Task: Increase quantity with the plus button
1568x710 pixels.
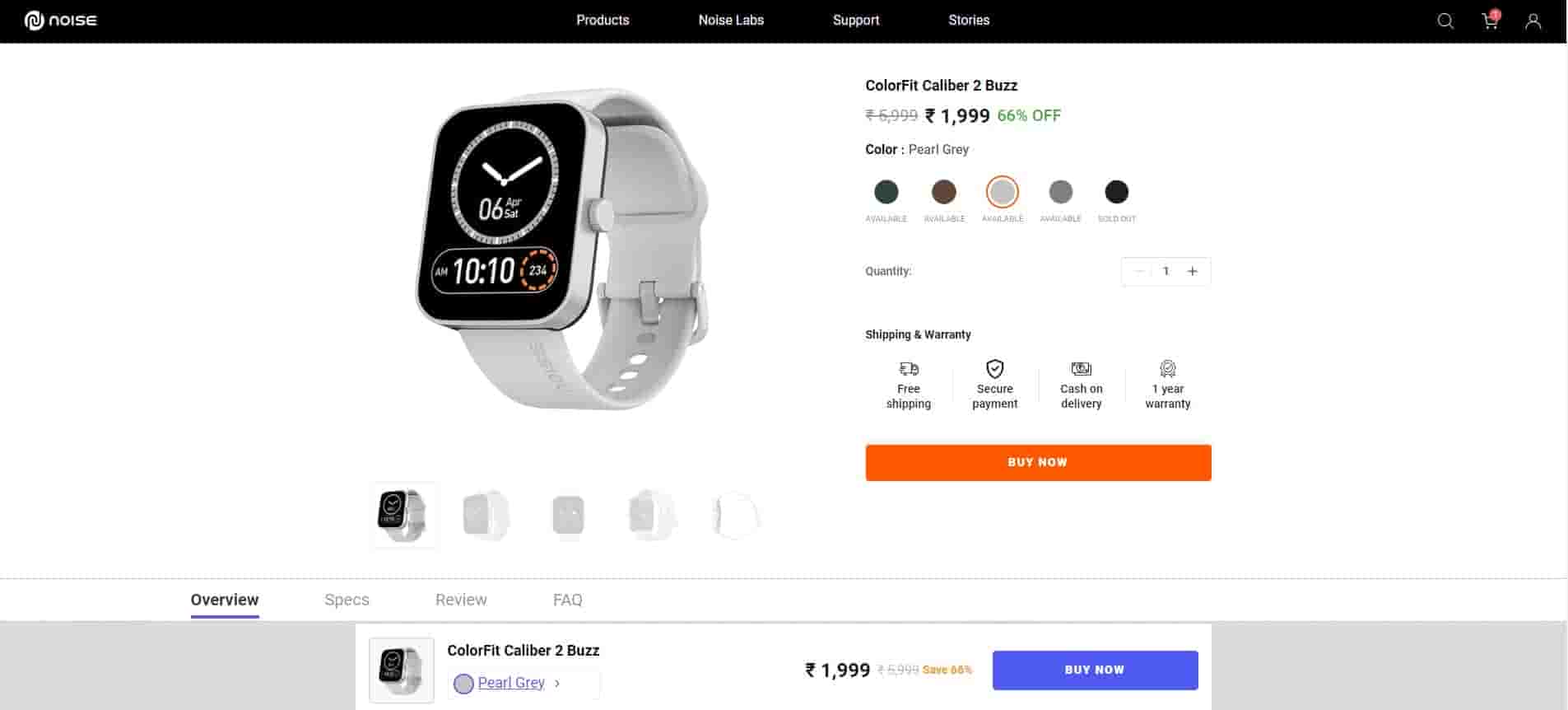Action: click(1192, 271)
